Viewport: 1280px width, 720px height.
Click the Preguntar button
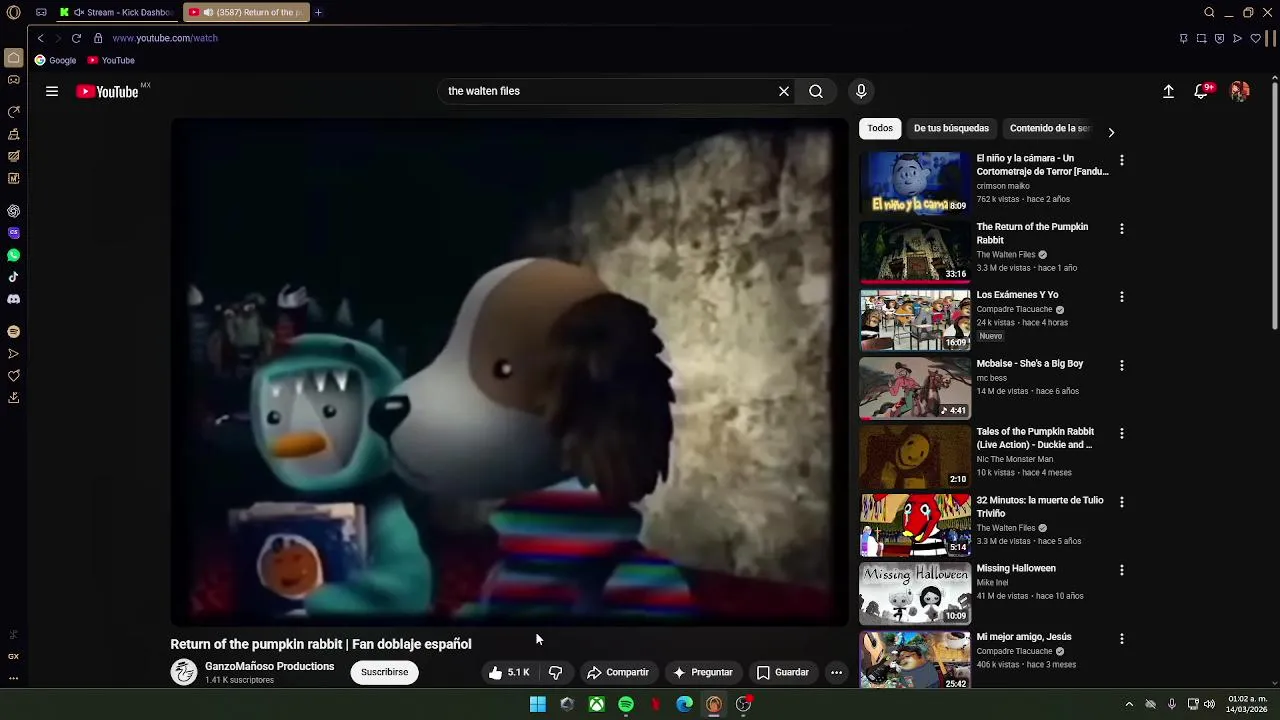(x=703, y=673)
